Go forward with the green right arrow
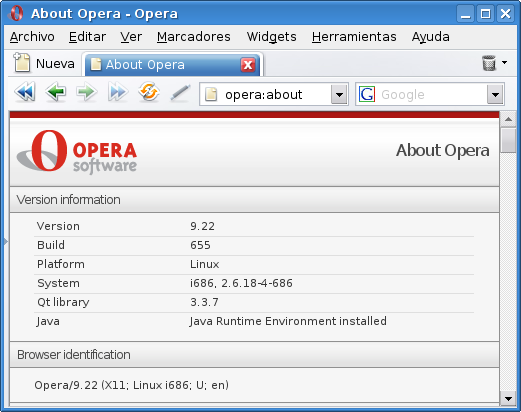The width and height of the screenshot is (521, 412). pos(86,92)
